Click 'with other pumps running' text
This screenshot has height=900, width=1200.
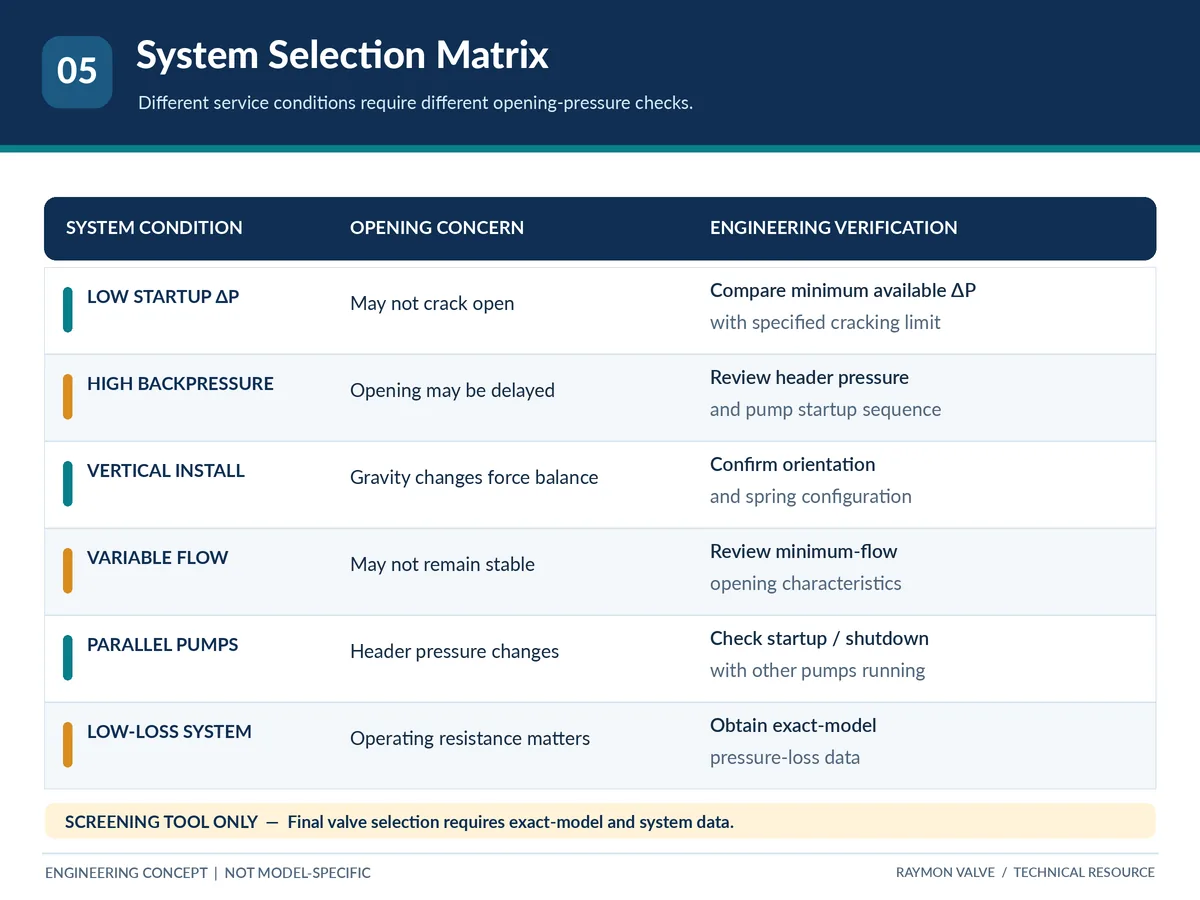817,671
